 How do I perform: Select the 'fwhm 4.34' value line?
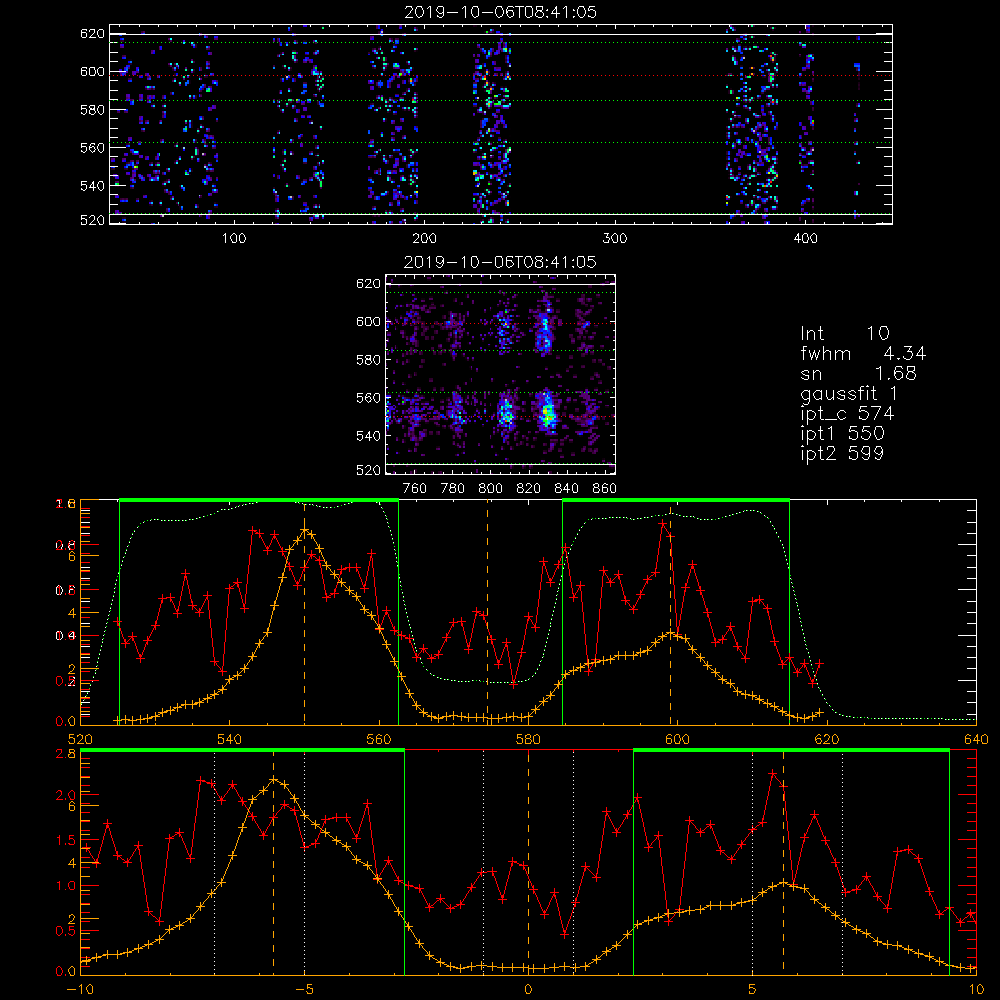coord(863,353)
